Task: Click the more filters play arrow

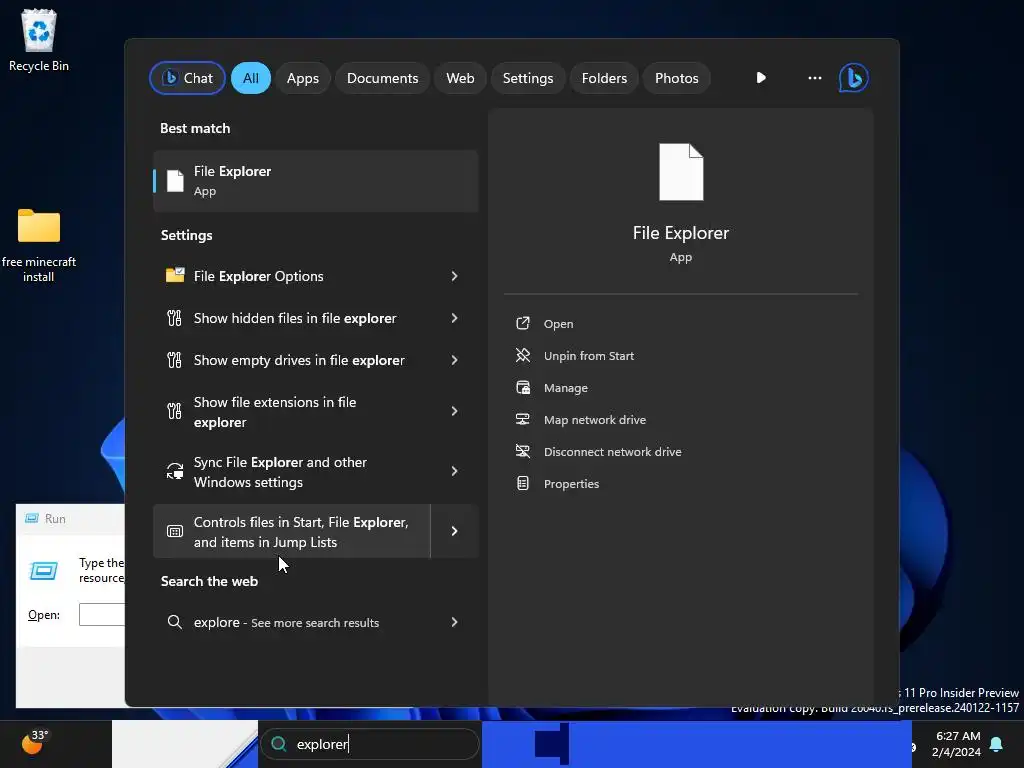Action: tap(761, 78)
